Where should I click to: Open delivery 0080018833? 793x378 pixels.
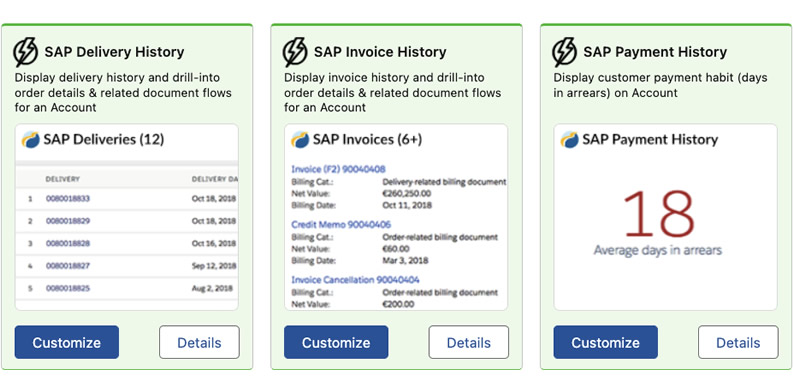[x=68, y=199]
